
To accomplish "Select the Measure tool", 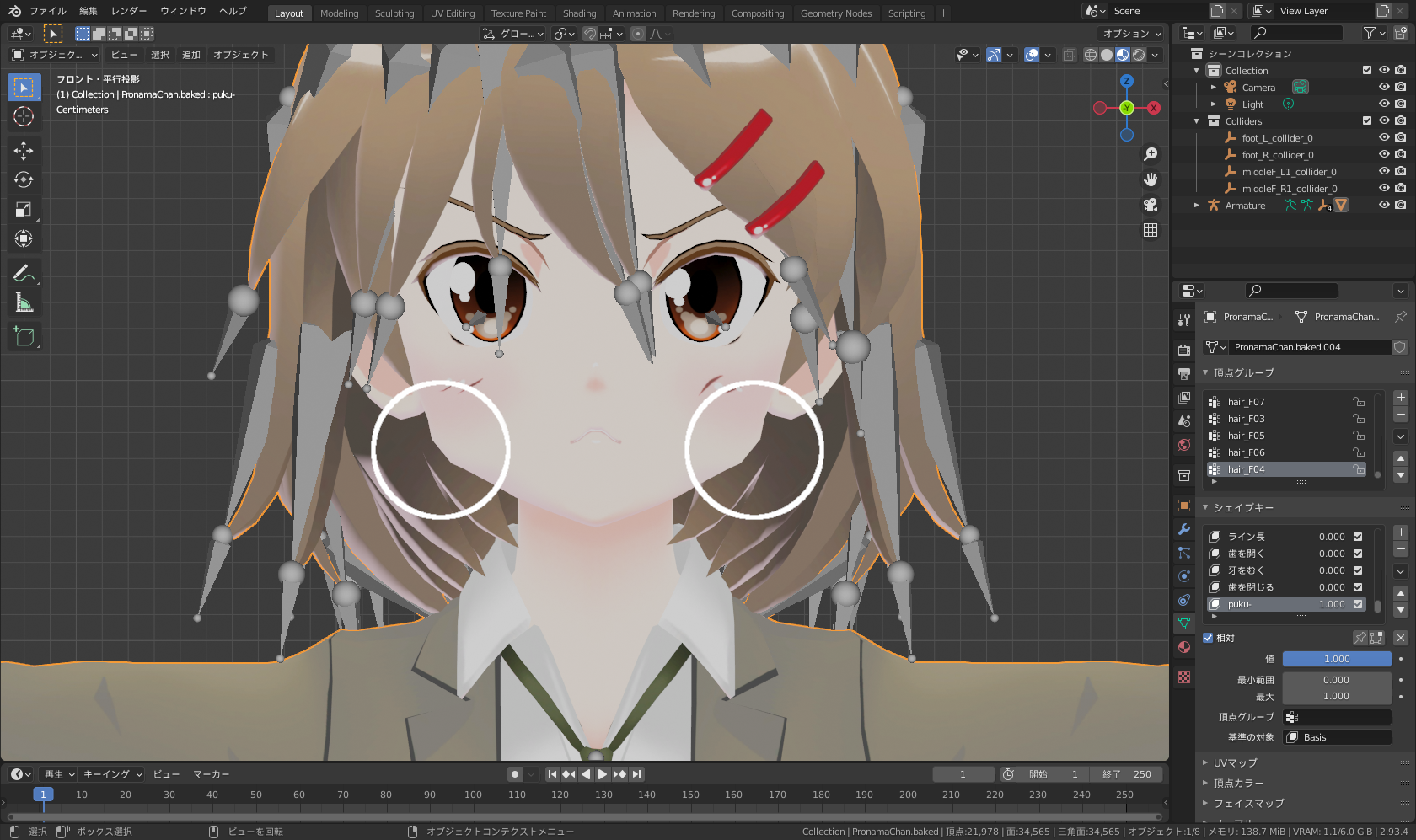I will pos(24,302).
